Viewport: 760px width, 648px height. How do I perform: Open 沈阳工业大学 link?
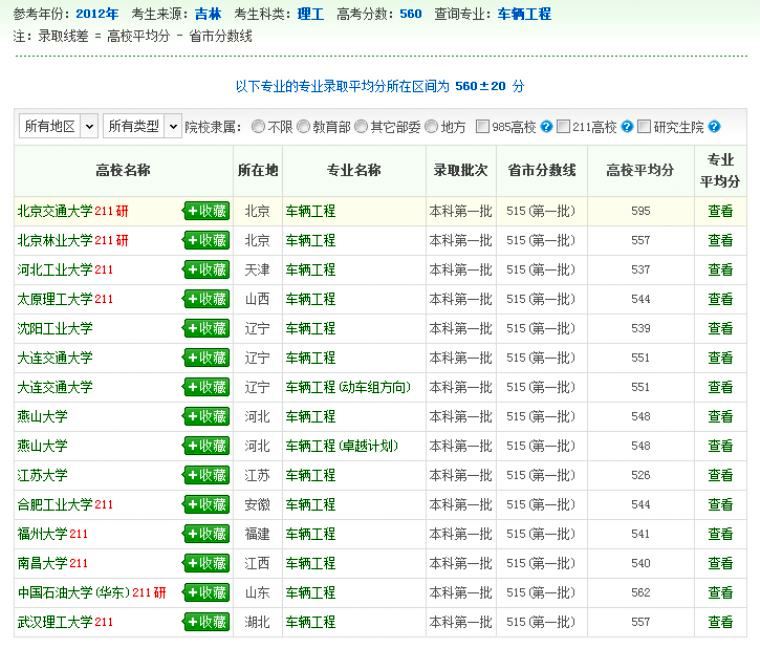coord(55,329)
